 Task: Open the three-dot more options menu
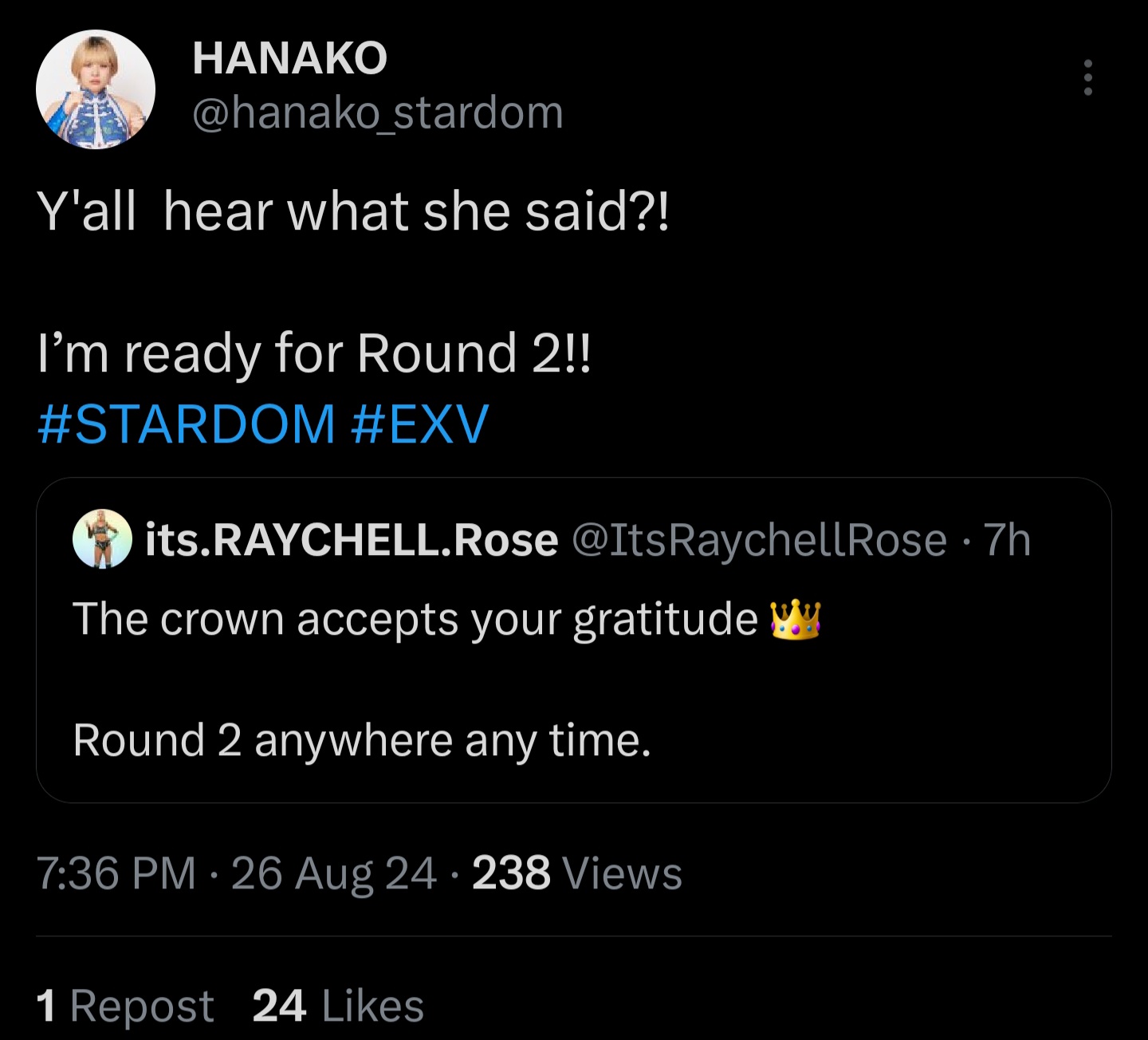(x=1087, y=77)
